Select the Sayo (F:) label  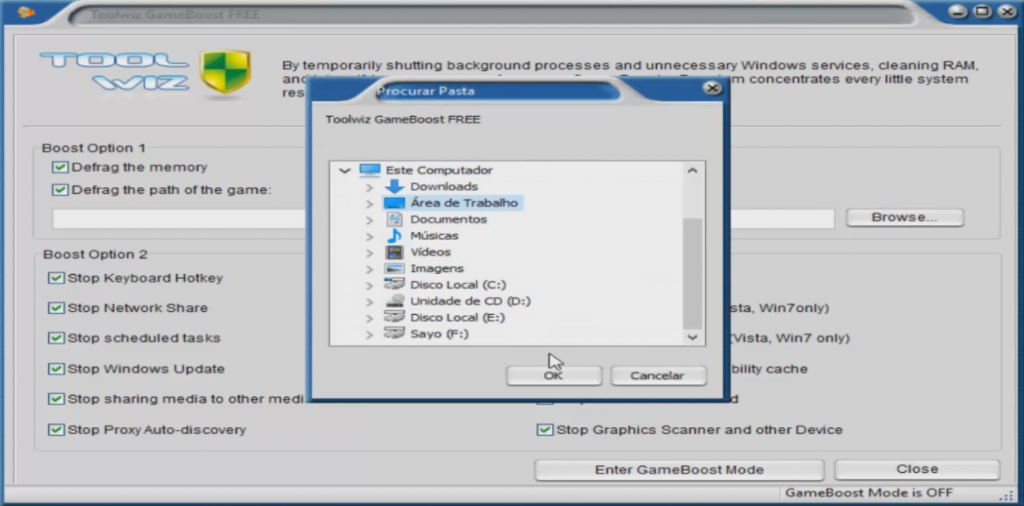point(440,334)
